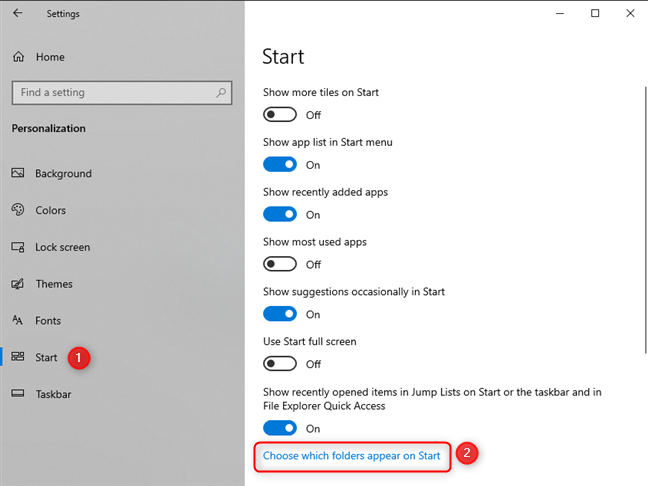648x486 pixels.
Task: Click the vertical scrollbar of Start page
Action: pyautogui.click(x=646, y=220)
